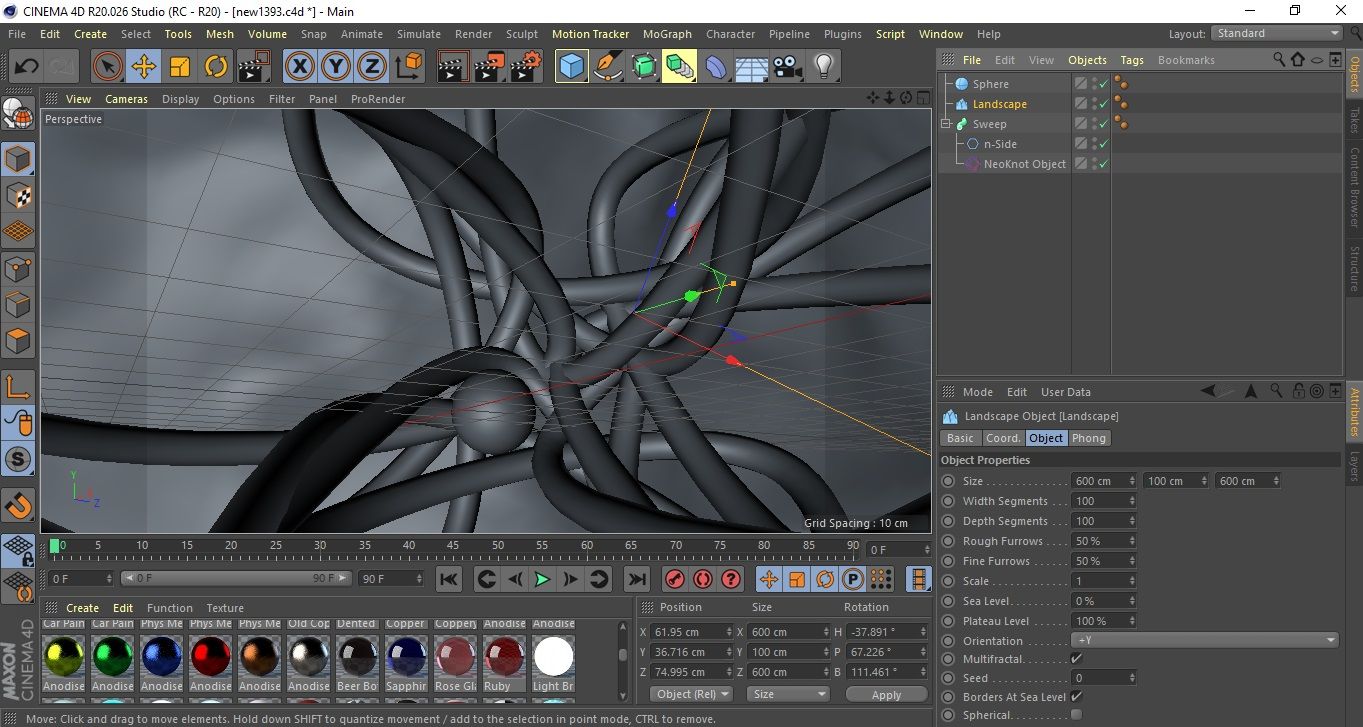The width and height of the screenshot is (1363, 727).
Task: Toggle X axis lock
Action: [x=299, y=67]
